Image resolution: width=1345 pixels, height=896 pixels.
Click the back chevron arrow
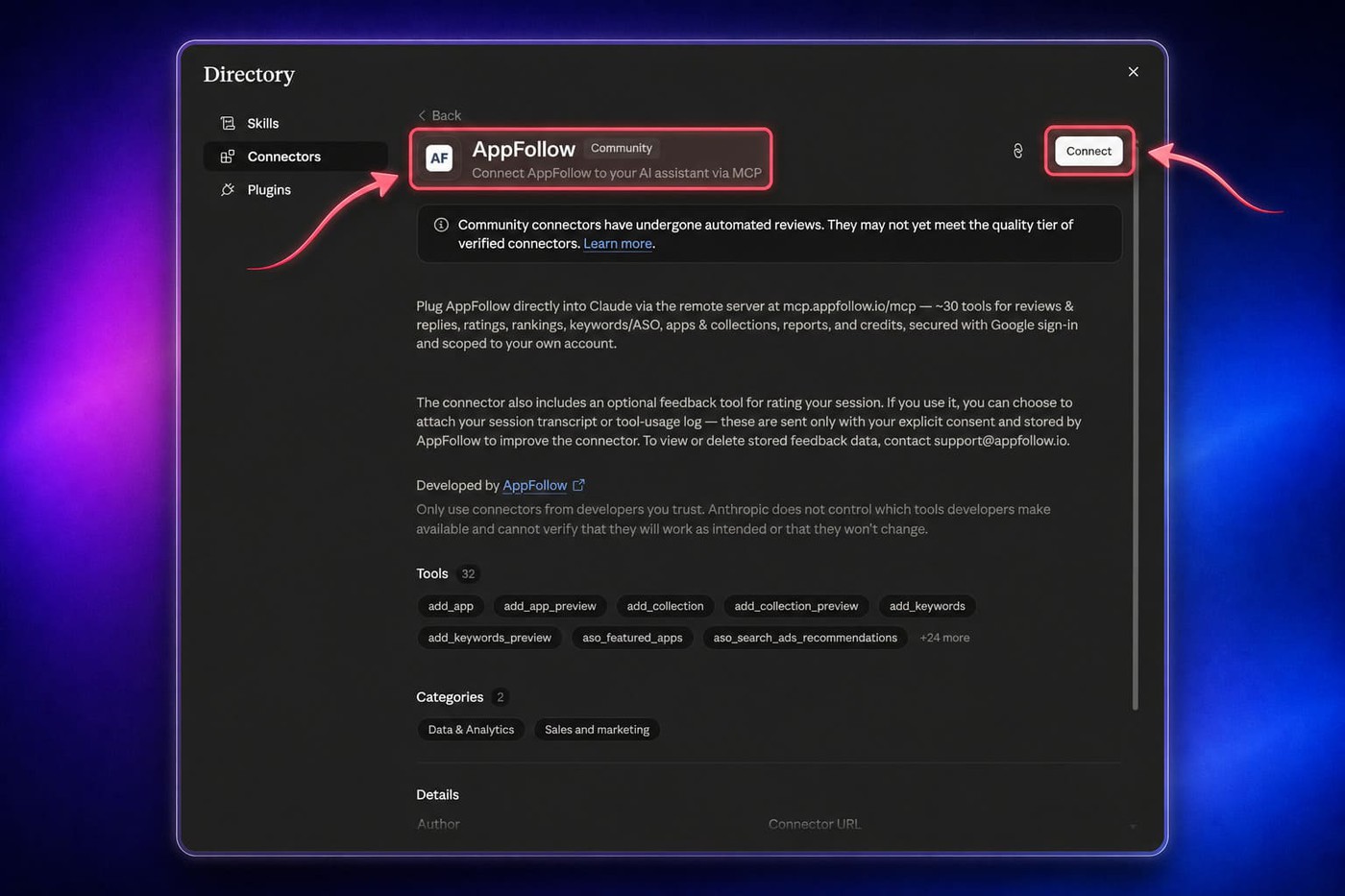pyautogui.click(x=422, y=115)
